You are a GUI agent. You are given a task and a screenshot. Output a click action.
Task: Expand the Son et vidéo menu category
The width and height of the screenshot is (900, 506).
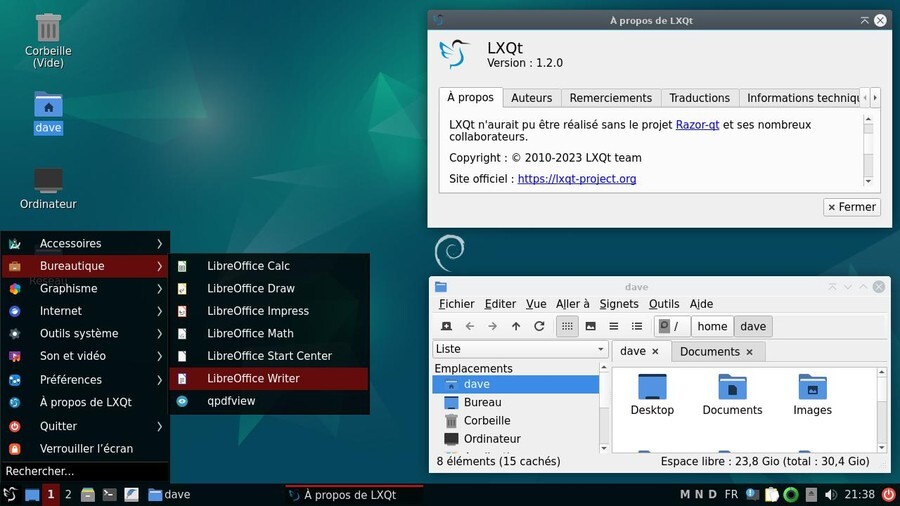pyautogui.click(x=85, y=356)
